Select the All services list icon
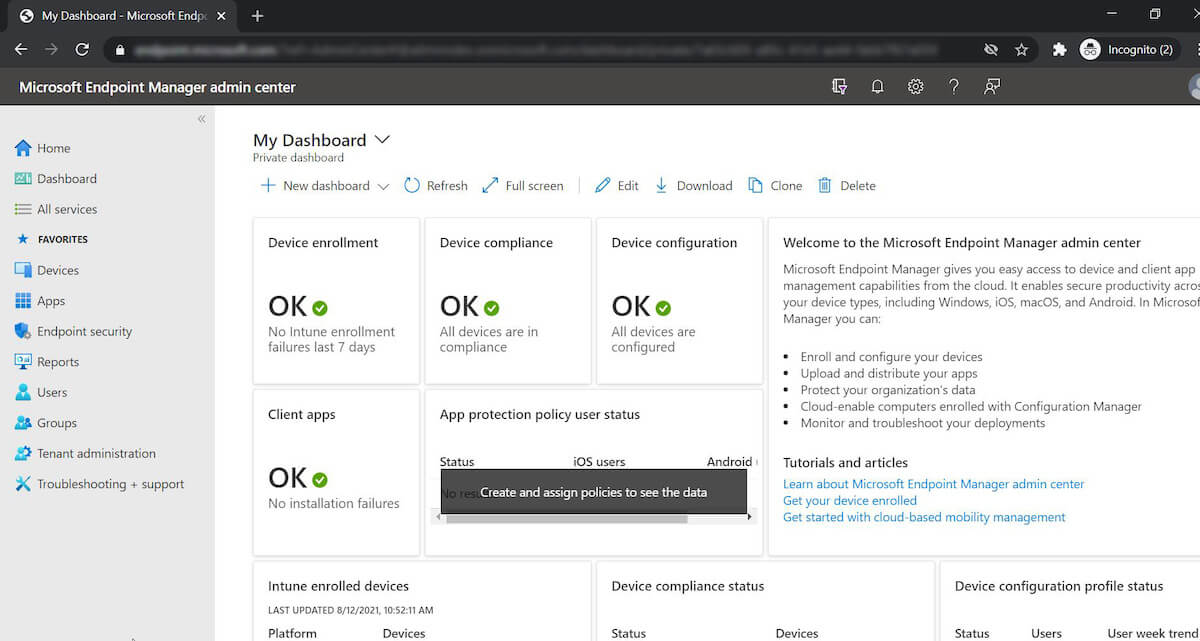Image resolution: width=1200 pixels, height=641 pixels. coord(23,209)
